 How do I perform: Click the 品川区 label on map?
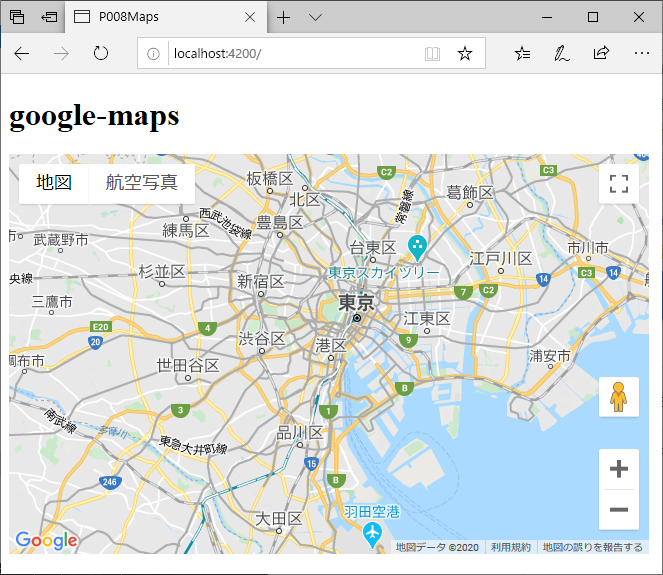[x=300, y=433]
